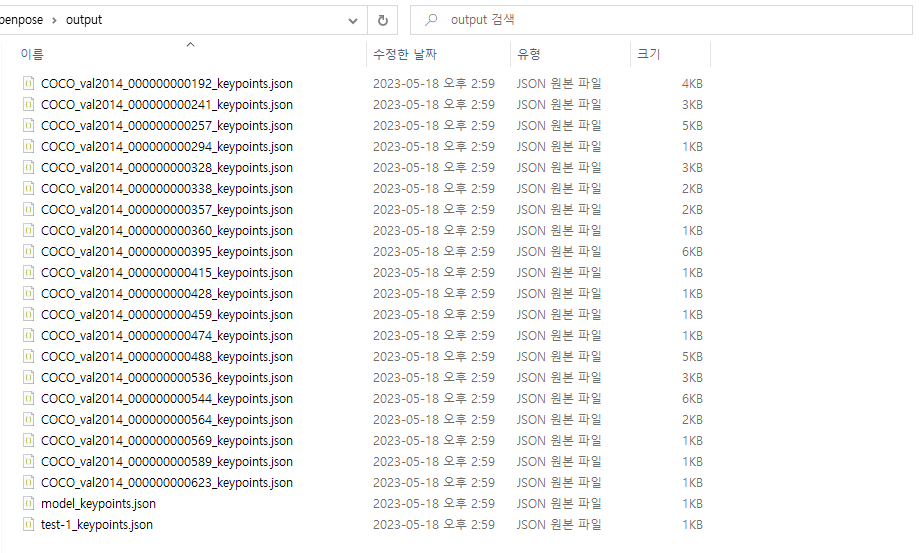Select file name test-1_keypoints.json
The image size is (919, 553).
97,525
